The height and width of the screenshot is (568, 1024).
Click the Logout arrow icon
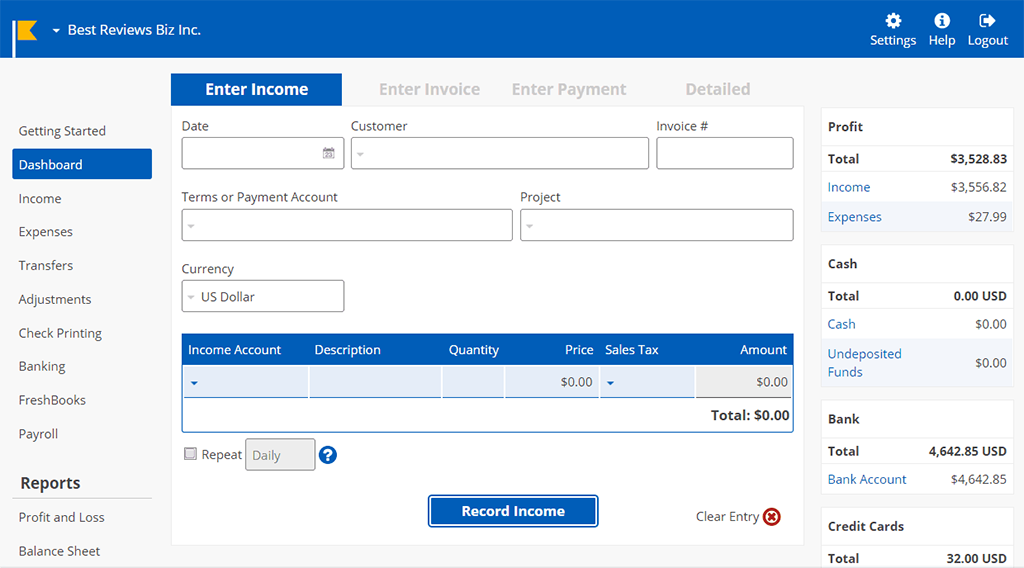click(x=987, y=21)
